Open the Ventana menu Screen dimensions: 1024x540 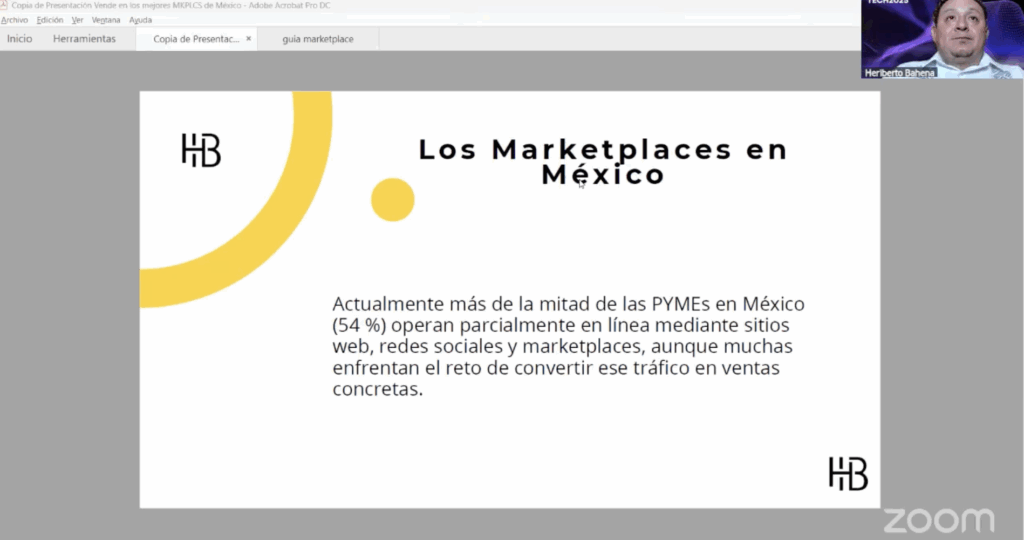(107, 20)
